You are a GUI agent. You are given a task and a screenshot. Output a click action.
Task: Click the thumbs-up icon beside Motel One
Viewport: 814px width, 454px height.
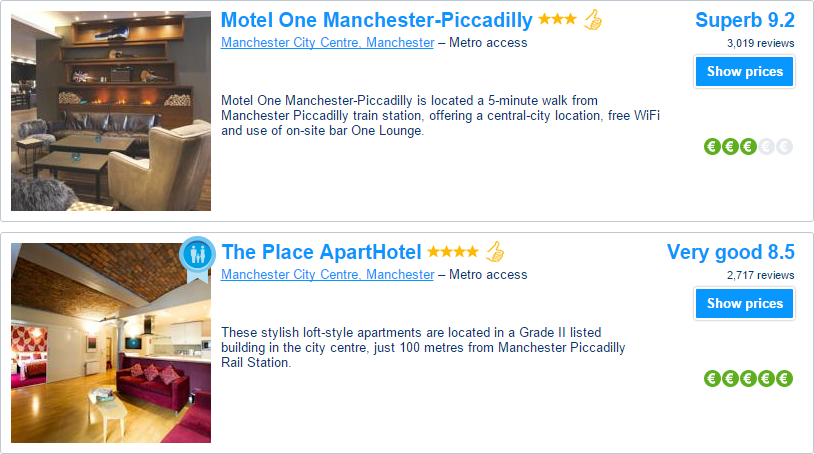[x=593, y=20]
